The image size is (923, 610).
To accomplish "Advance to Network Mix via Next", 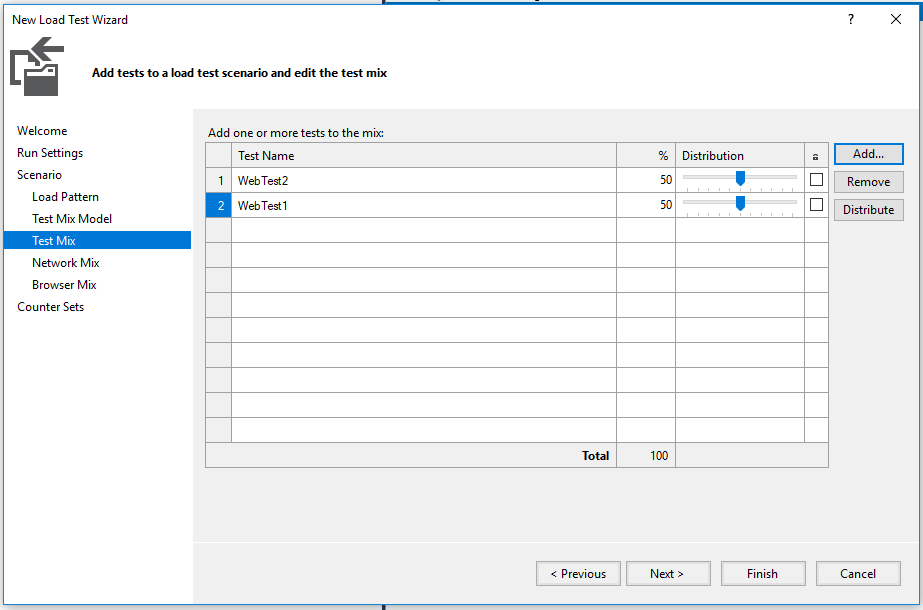I will click(667, 573).
